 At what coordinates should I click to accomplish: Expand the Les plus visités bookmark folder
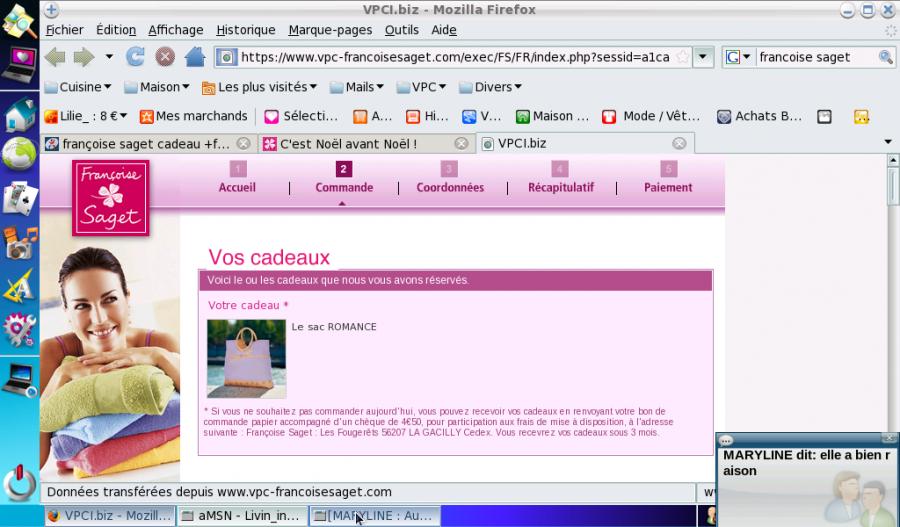click(260, 87)
